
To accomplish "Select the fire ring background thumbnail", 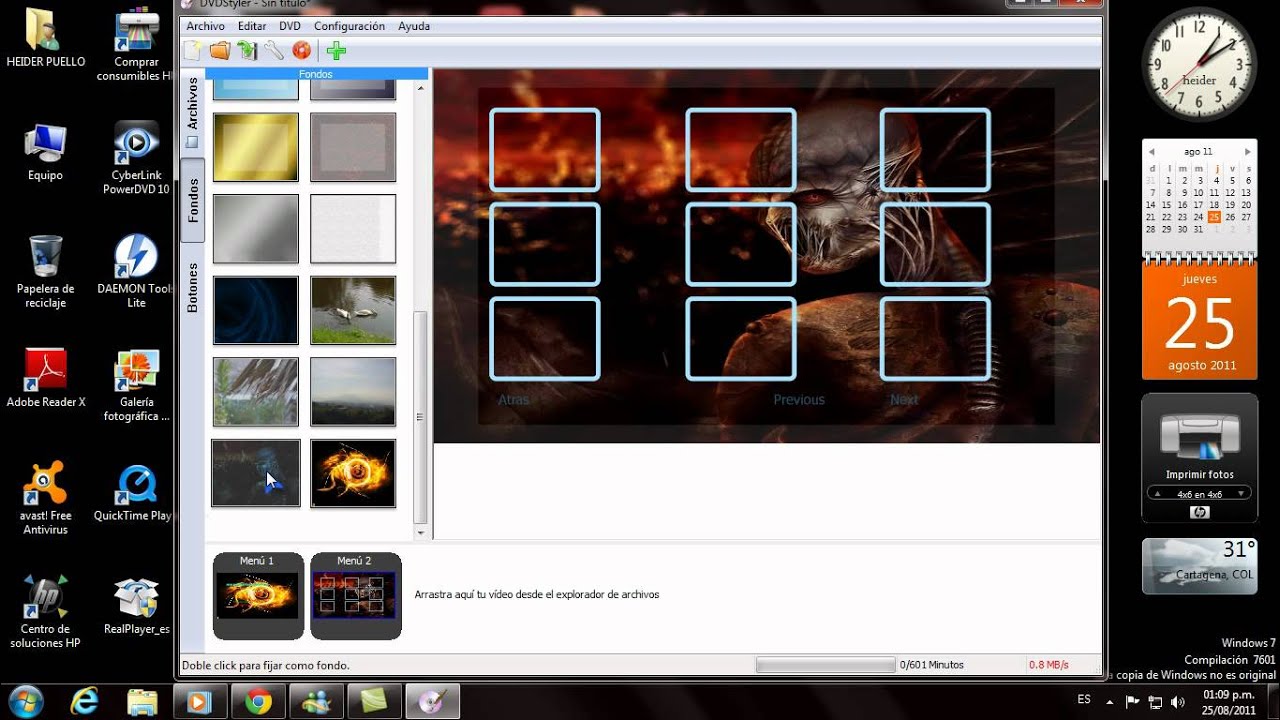I will click(x=353, y=473).
